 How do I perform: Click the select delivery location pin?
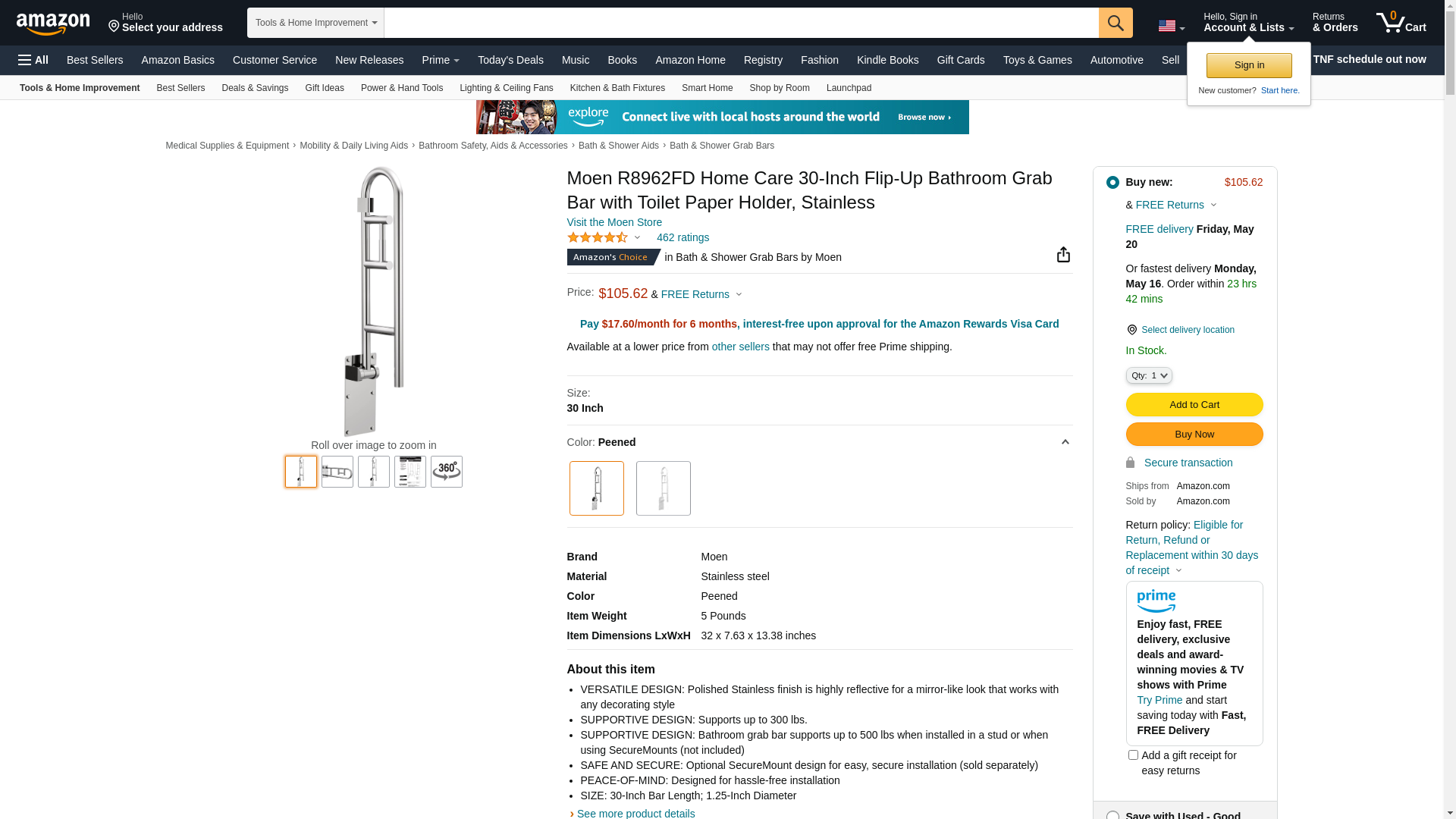click(1131, 330)
